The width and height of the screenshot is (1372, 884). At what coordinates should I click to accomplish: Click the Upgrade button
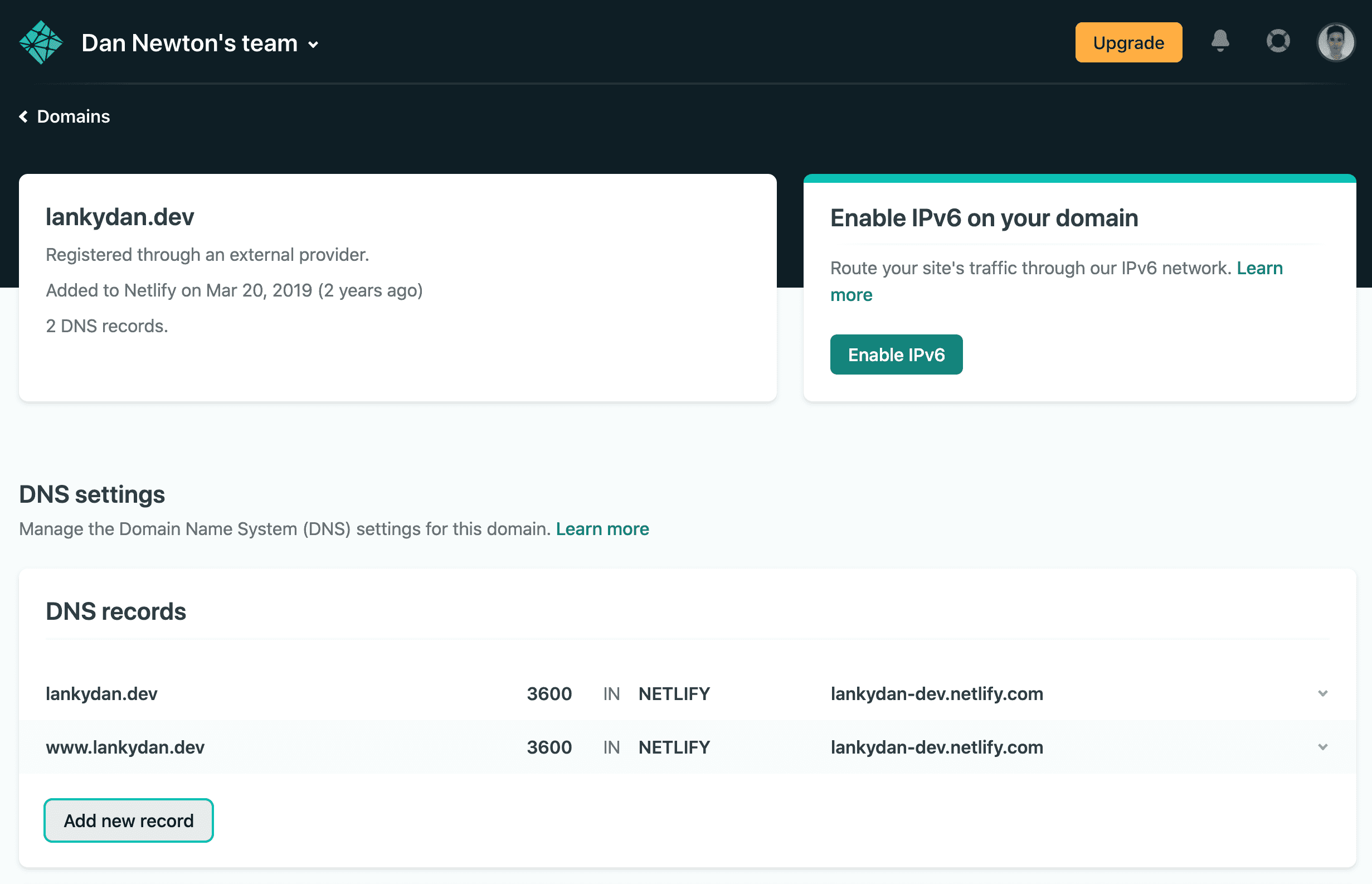click(x=1128, y=42)
